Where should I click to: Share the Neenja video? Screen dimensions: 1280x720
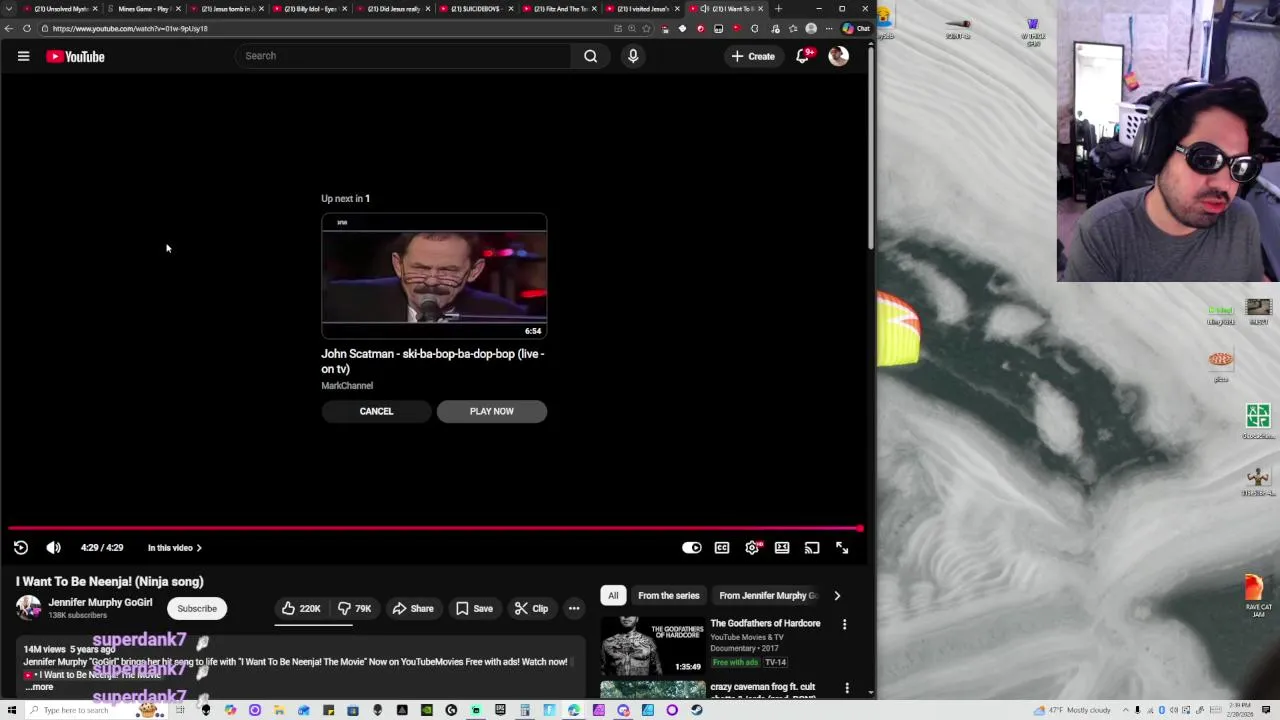(413, 608)
